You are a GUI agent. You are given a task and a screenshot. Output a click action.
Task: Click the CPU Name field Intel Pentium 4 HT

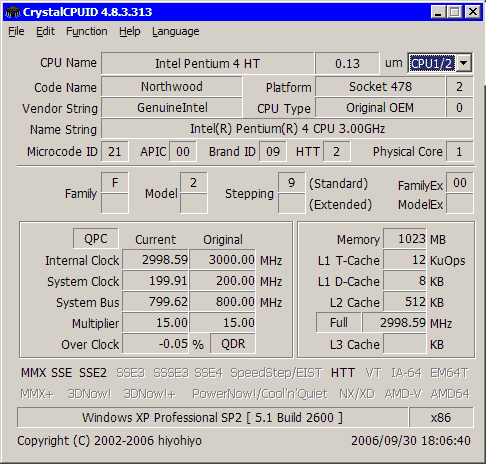point(207,63)
